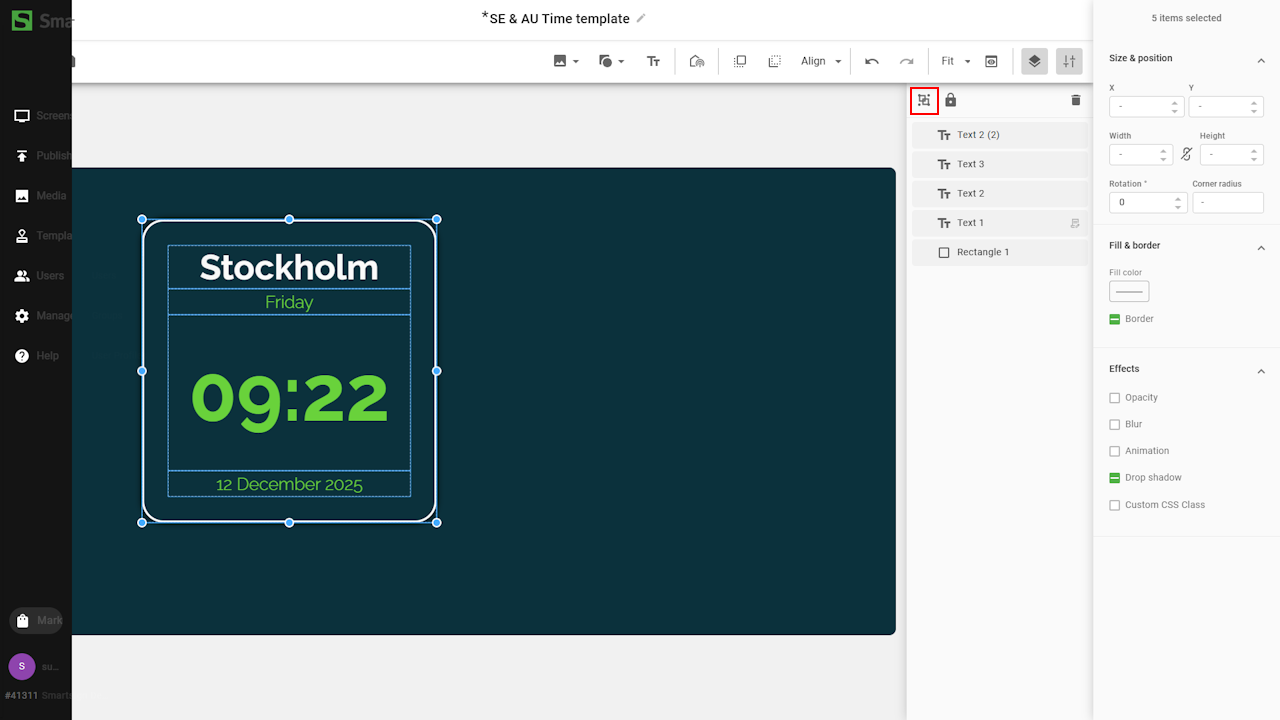
Task: Open the Fit zoom dropdown
Action: pos(955,61)
